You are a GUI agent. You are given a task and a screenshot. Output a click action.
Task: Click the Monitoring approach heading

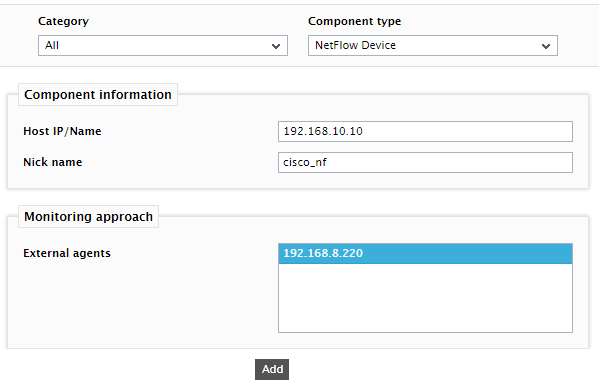tap(88, 217)
